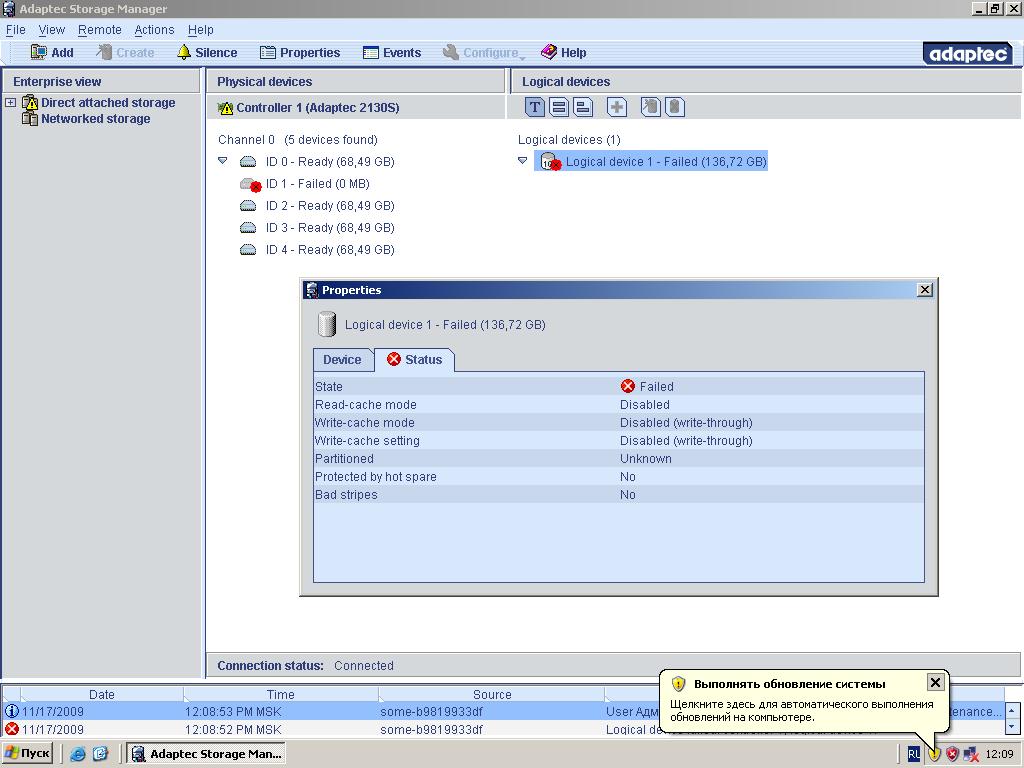Image resolution: width=1024 pixels, height=768 pixels.
Task: Select the text description view (T) icon
Action: (535, 107)
